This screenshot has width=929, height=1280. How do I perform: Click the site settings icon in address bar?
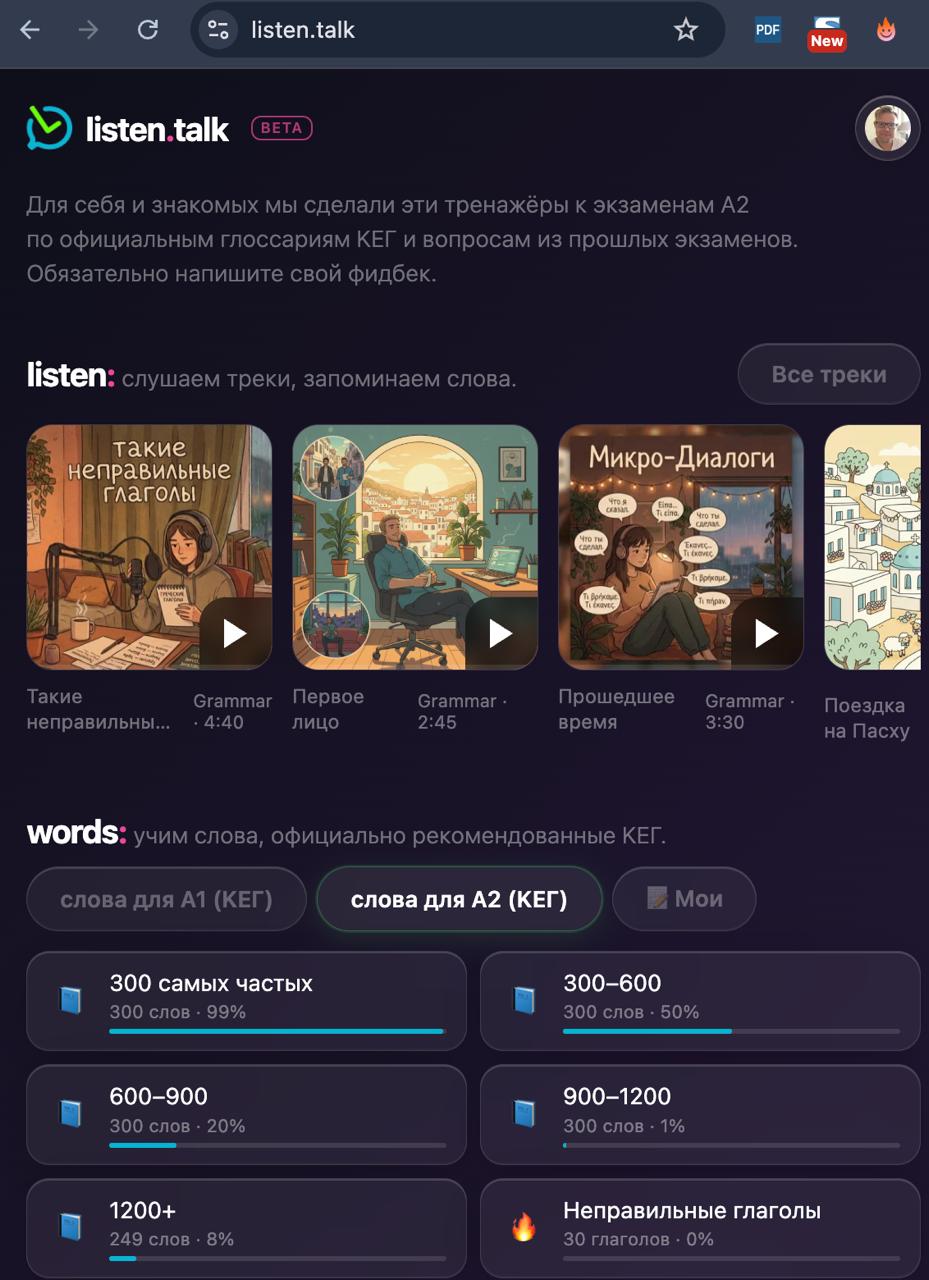click(x=219, y=30)
